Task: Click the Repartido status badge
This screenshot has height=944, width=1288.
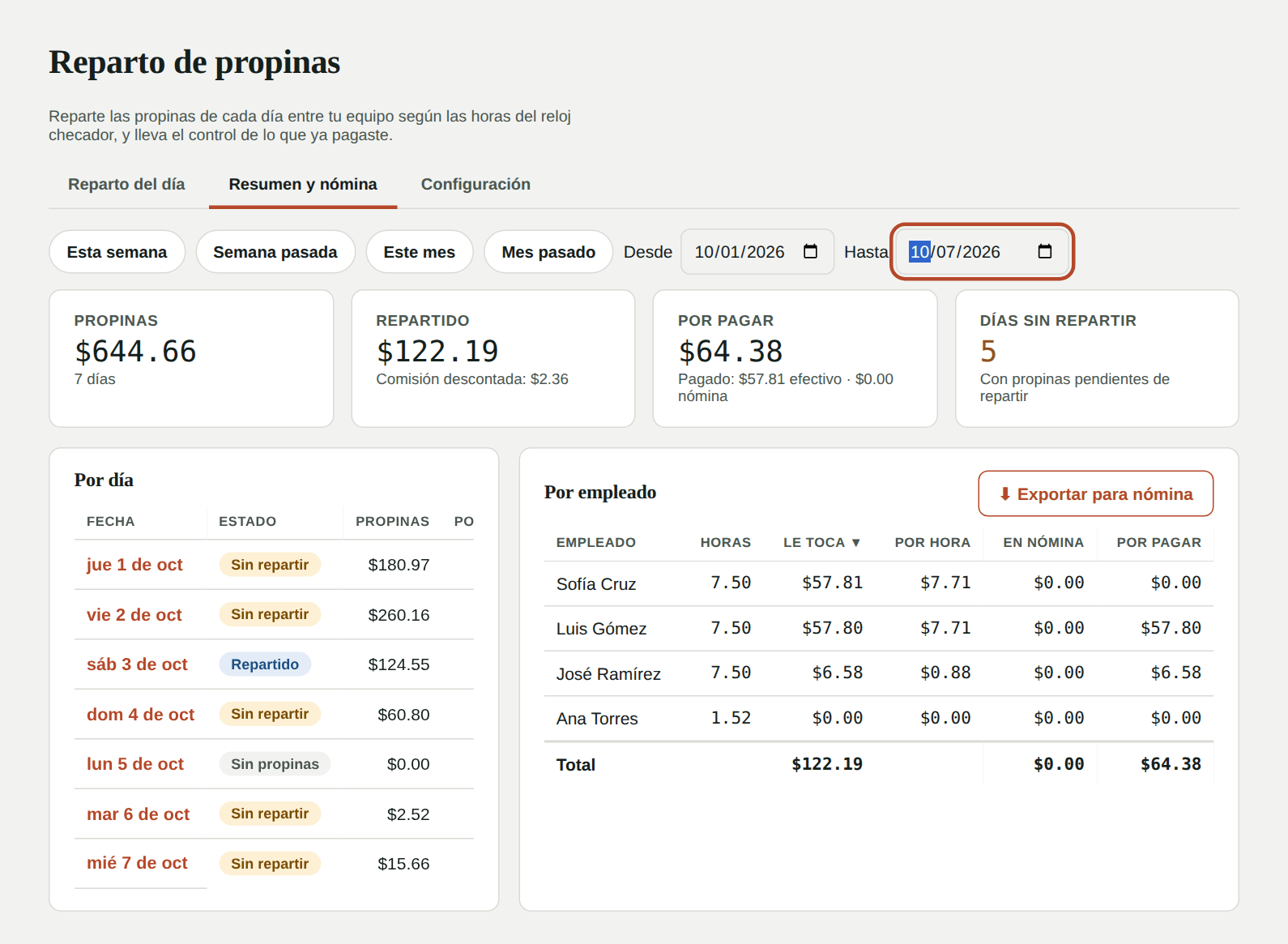Action: click(265, 664)
